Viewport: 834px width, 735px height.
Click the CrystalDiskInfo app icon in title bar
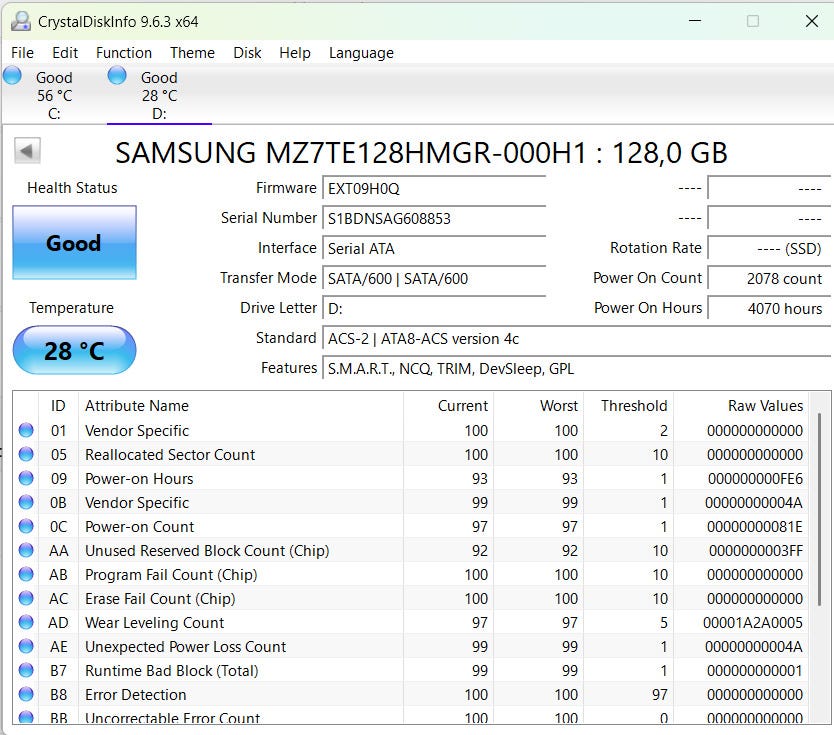21,21
